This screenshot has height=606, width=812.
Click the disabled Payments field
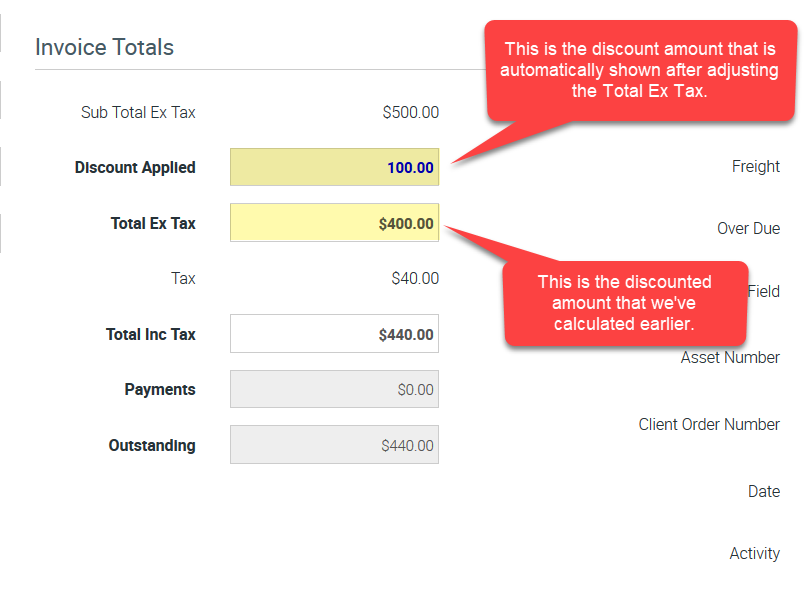(334, 389)
